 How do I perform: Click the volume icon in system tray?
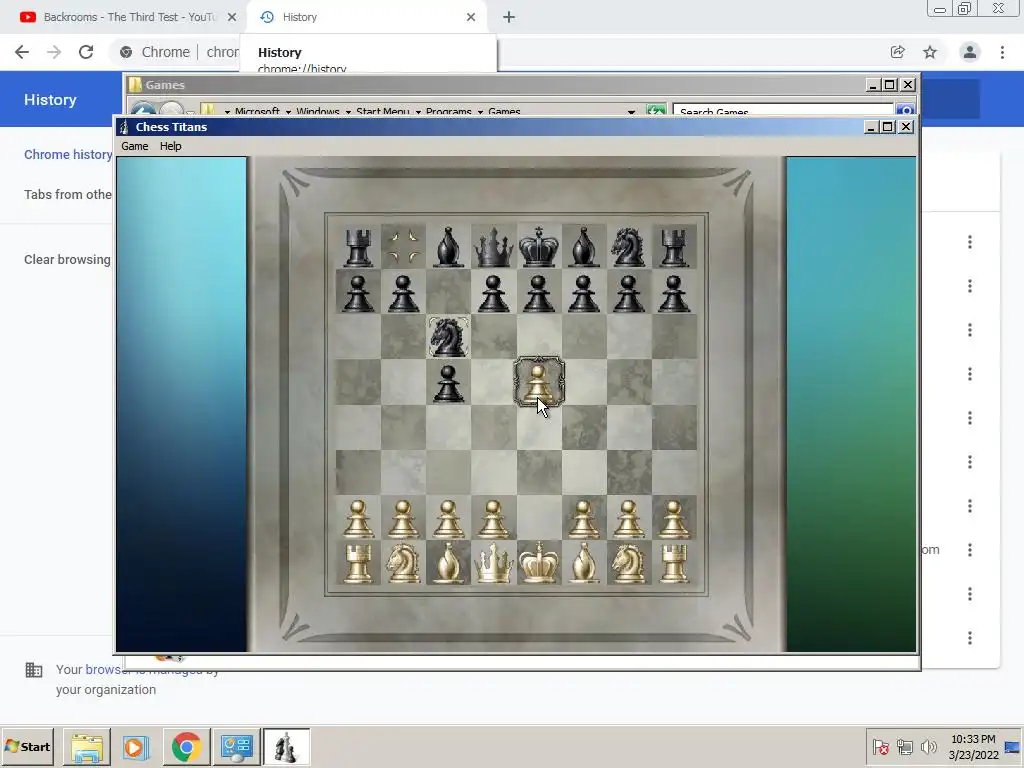tap(928, 746)
